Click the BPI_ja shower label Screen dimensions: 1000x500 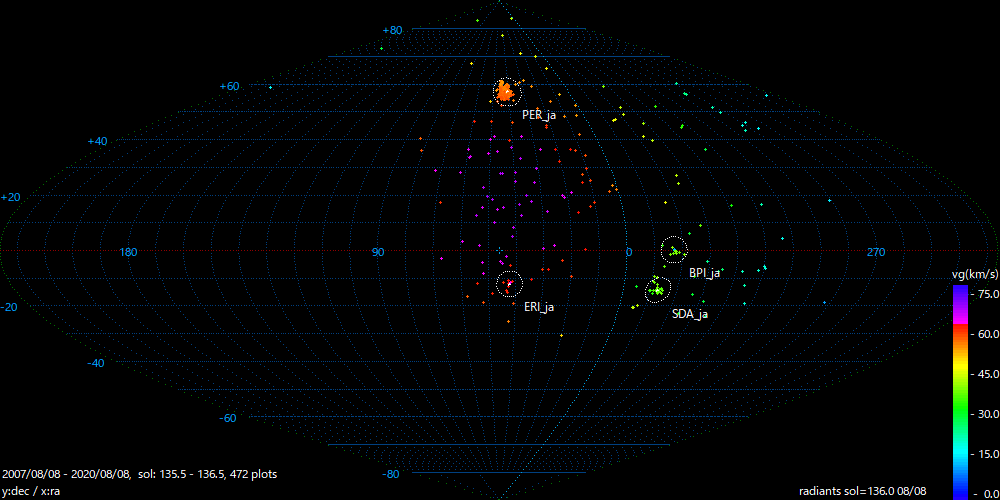point(705,272)
